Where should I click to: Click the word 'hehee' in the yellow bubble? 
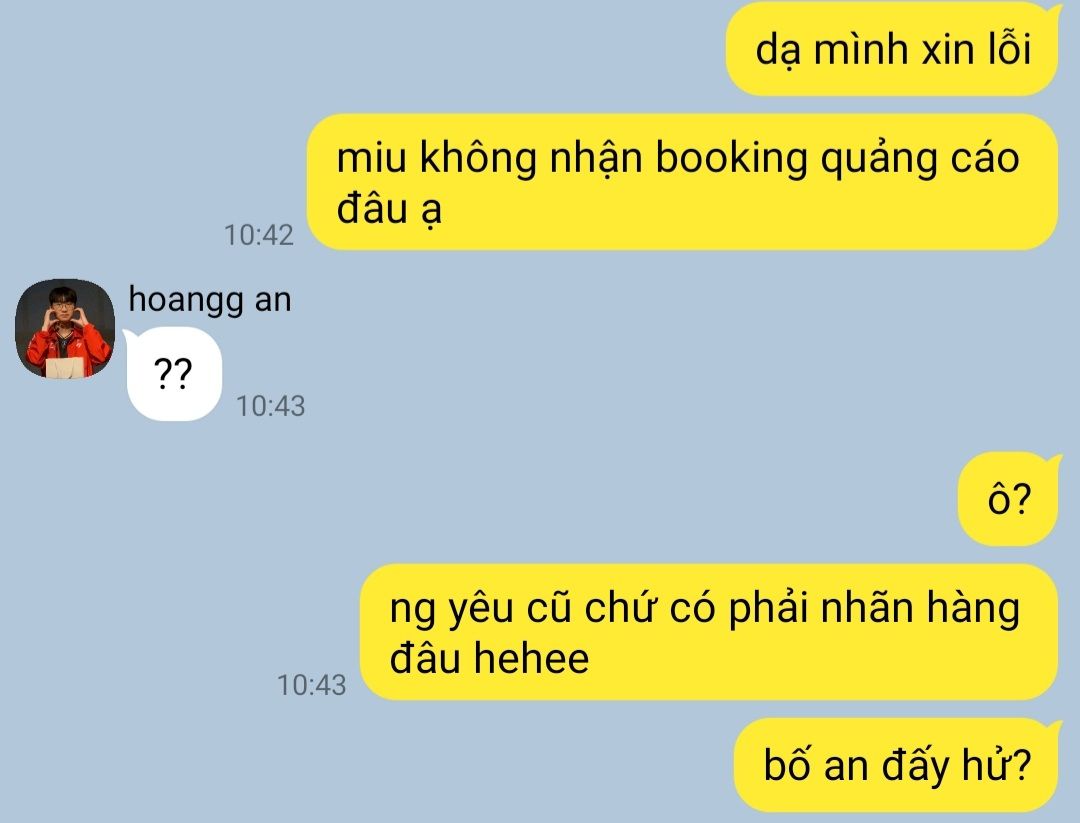point(531,658)
